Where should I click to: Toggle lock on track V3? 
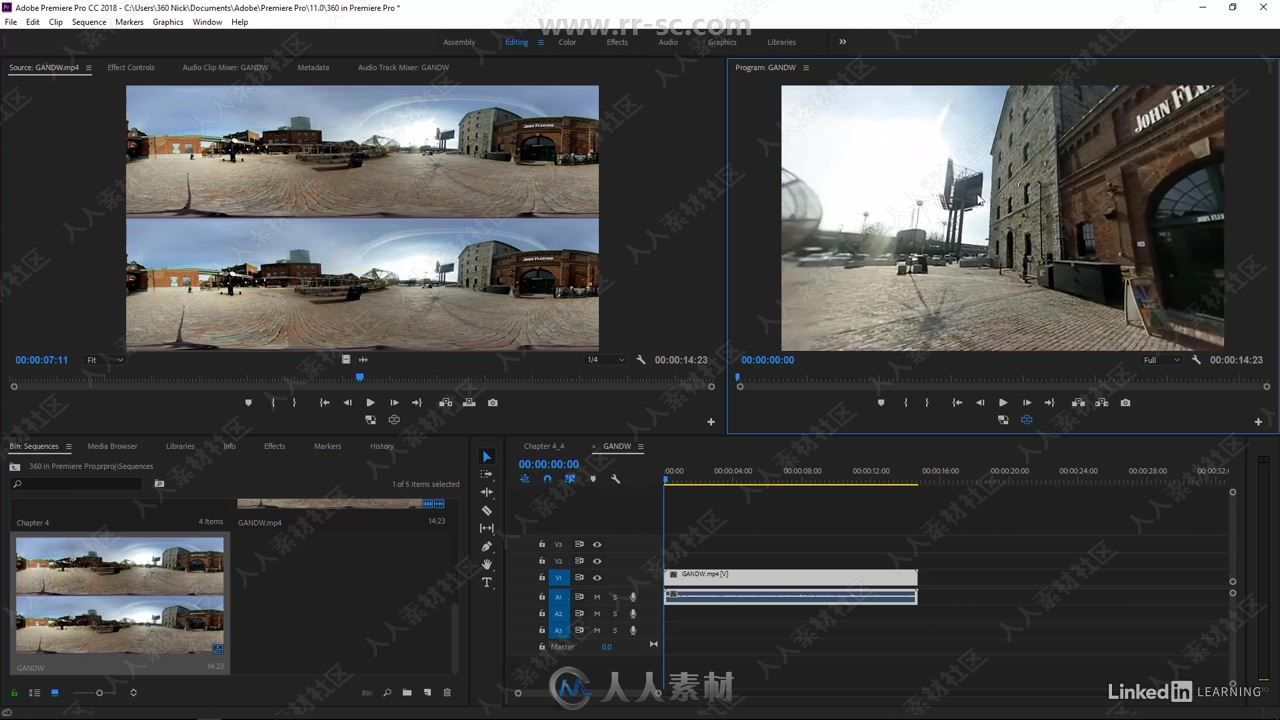click(x=542, y=545)
